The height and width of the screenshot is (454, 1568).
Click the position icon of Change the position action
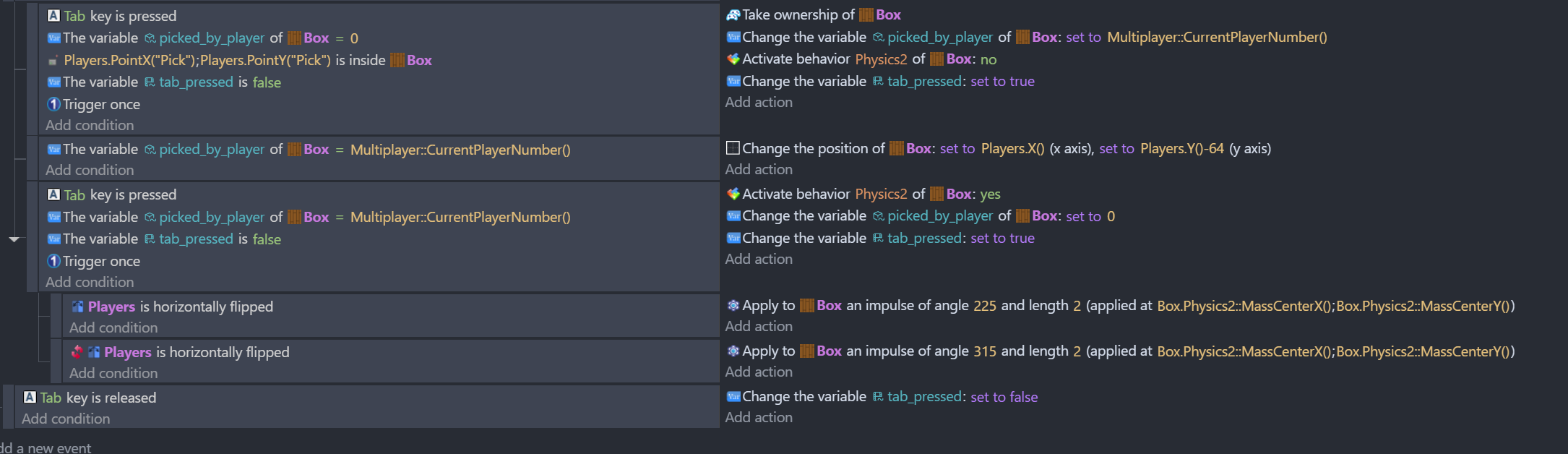[733, 148]
